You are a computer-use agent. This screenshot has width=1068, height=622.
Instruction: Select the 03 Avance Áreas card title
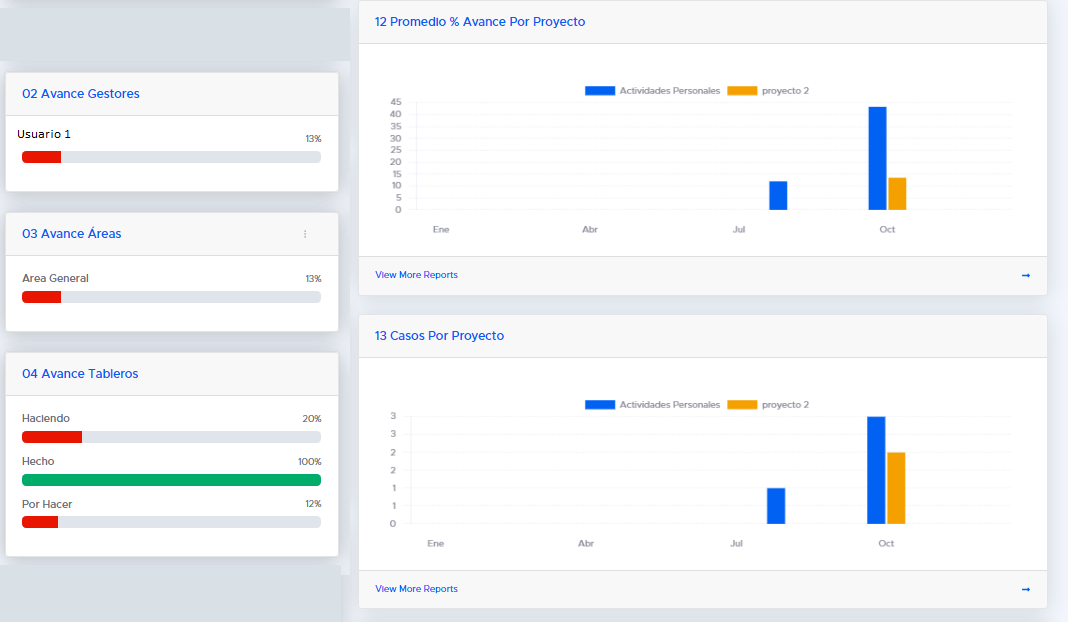point(72,234)
